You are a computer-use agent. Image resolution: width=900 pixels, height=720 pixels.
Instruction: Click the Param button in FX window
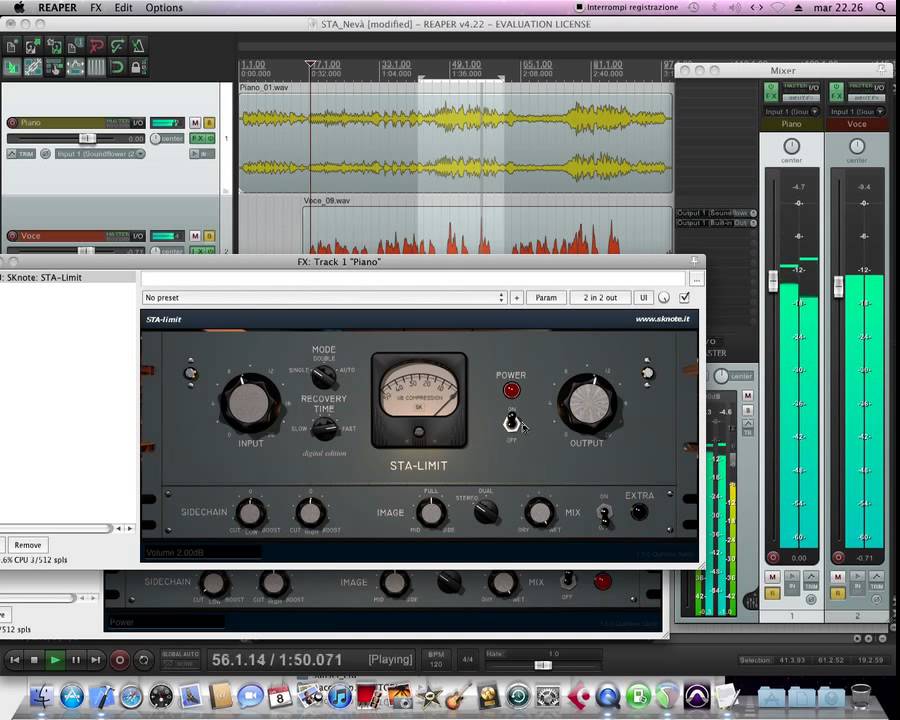point(546,297)
